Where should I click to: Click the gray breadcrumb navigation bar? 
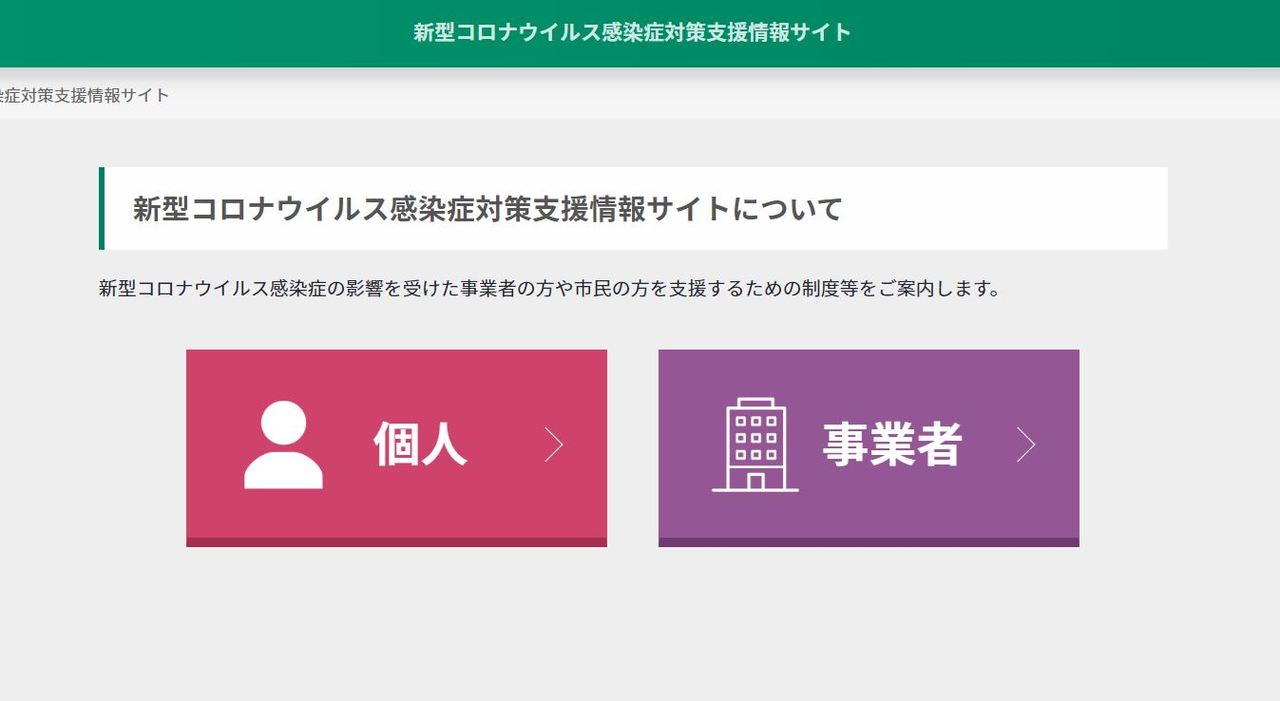[700, 96]
